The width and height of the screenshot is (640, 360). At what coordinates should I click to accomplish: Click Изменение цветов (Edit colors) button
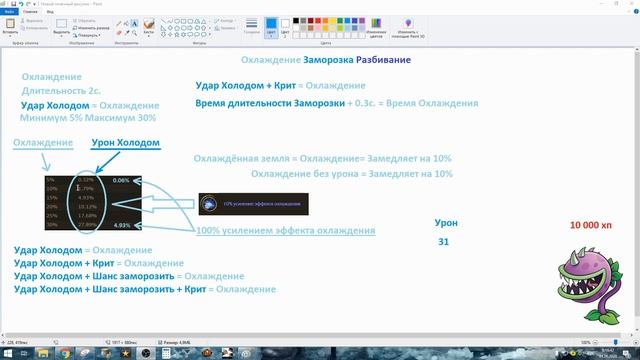376,28
